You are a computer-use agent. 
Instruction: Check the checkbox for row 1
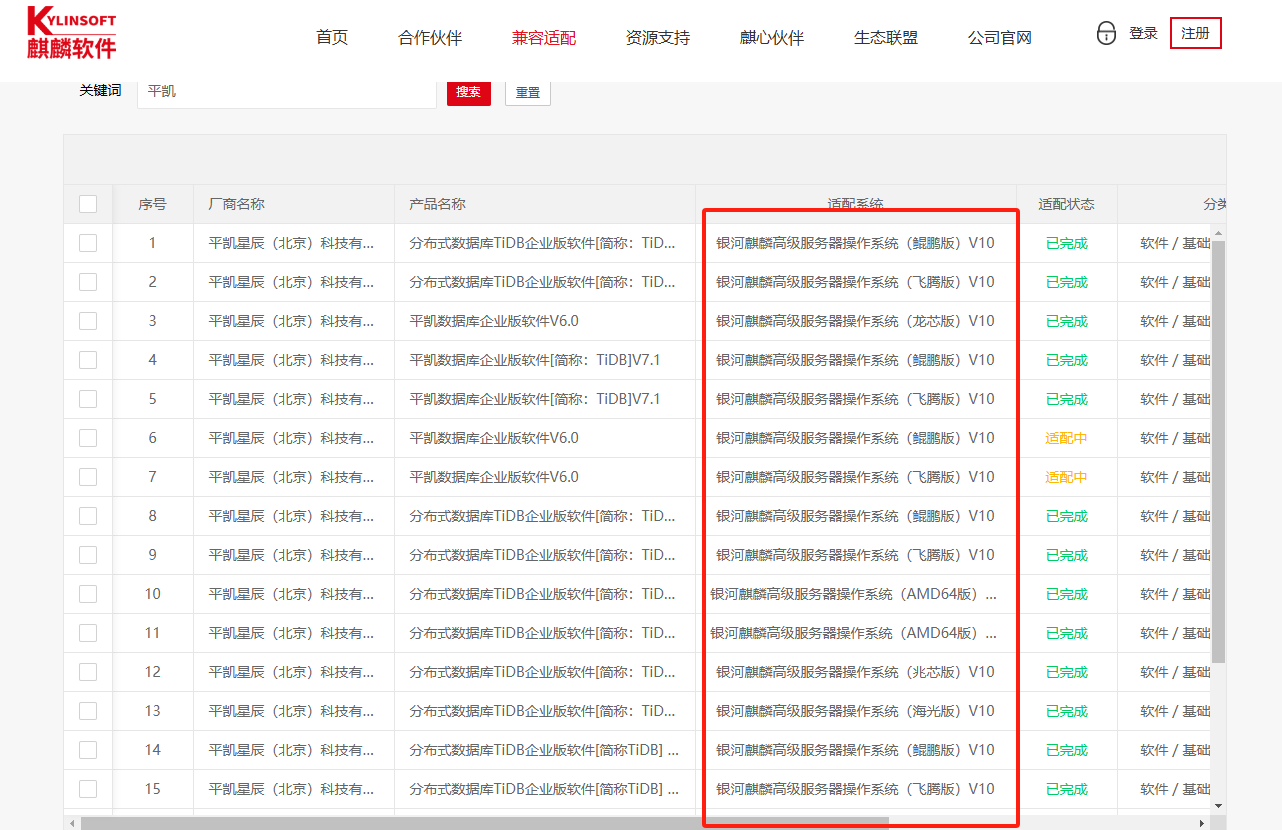coord(88,243)
